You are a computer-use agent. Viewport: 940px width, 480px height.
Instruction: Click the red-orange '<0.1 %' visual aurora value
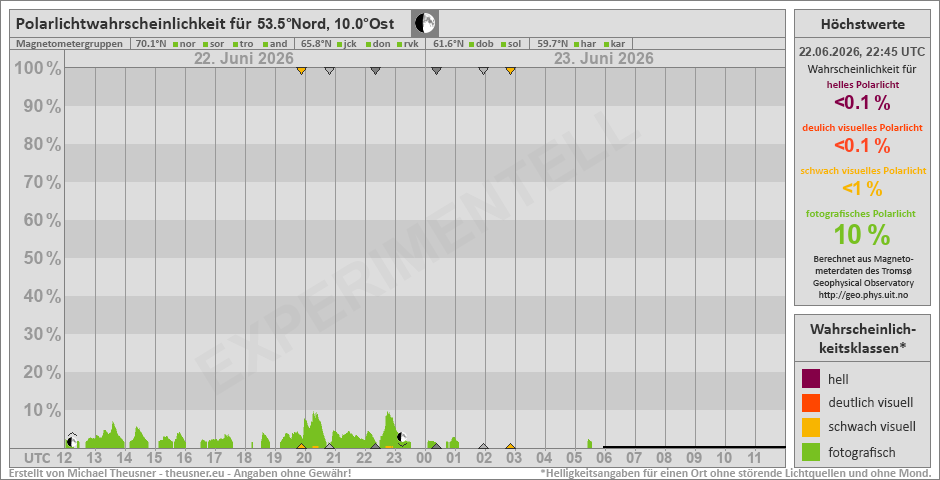tap(863, 144)
